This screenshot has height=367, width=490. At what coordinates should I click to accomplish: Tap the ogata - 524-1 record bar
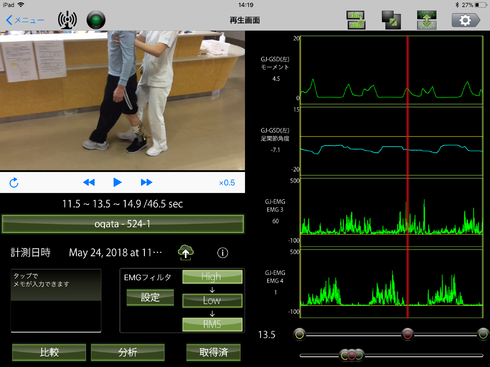(x=123, y=224)
